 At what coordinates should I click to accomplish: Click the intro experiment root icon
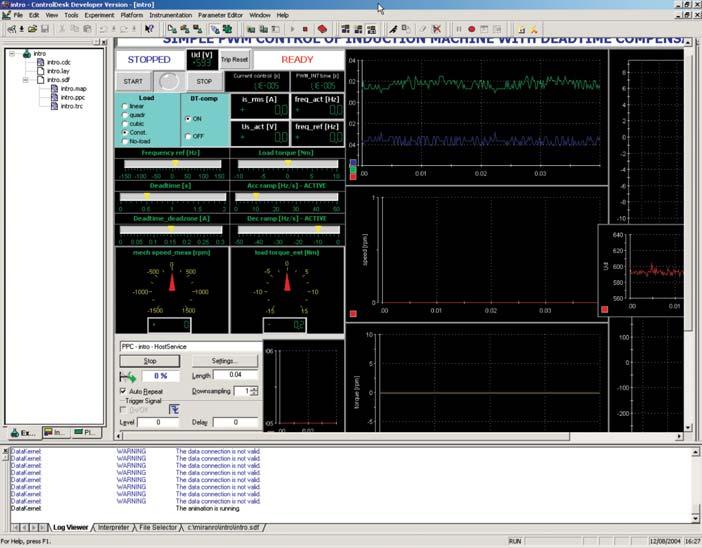coord(26,53)
